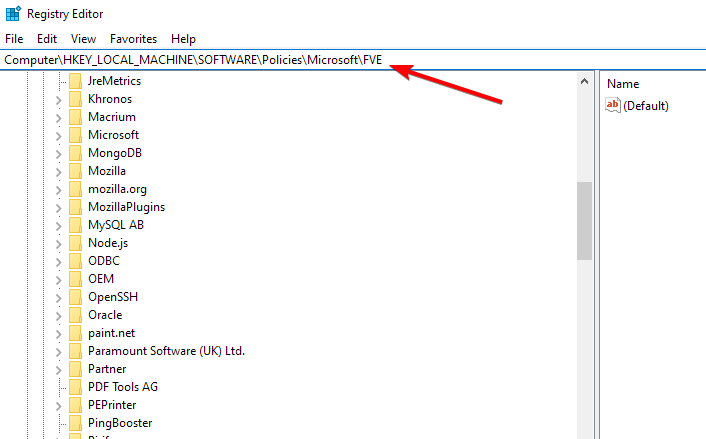Select the Khronos key label
The width and height of the screenshot is (706, 439).
[110, 99]
